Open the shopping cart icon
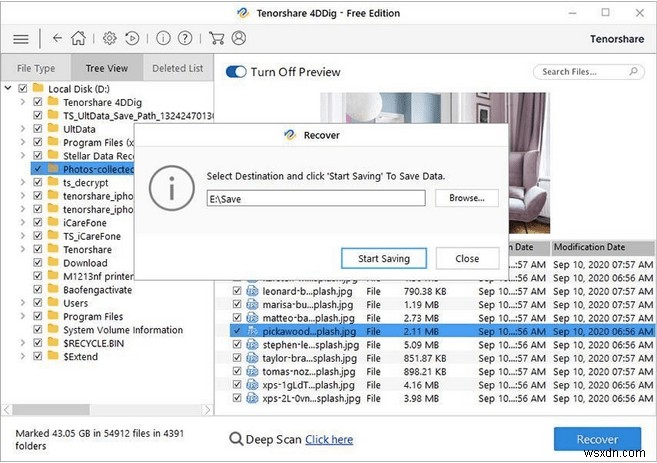Image resolution: width=657 pixels, height=463 pixels. [216, 38]
